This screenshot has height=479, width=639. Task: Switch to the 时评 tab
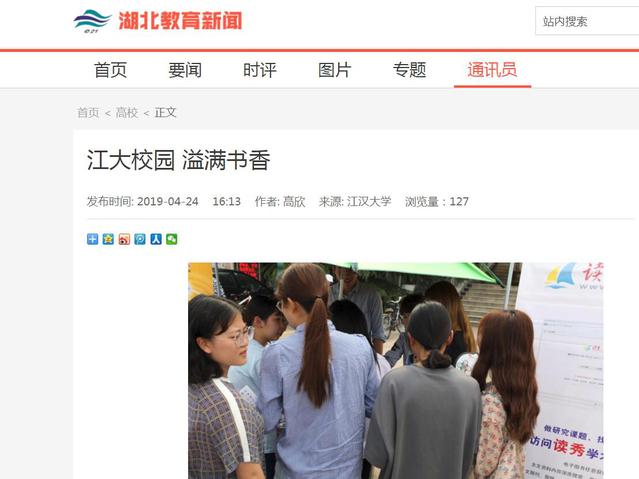point(260,70)
